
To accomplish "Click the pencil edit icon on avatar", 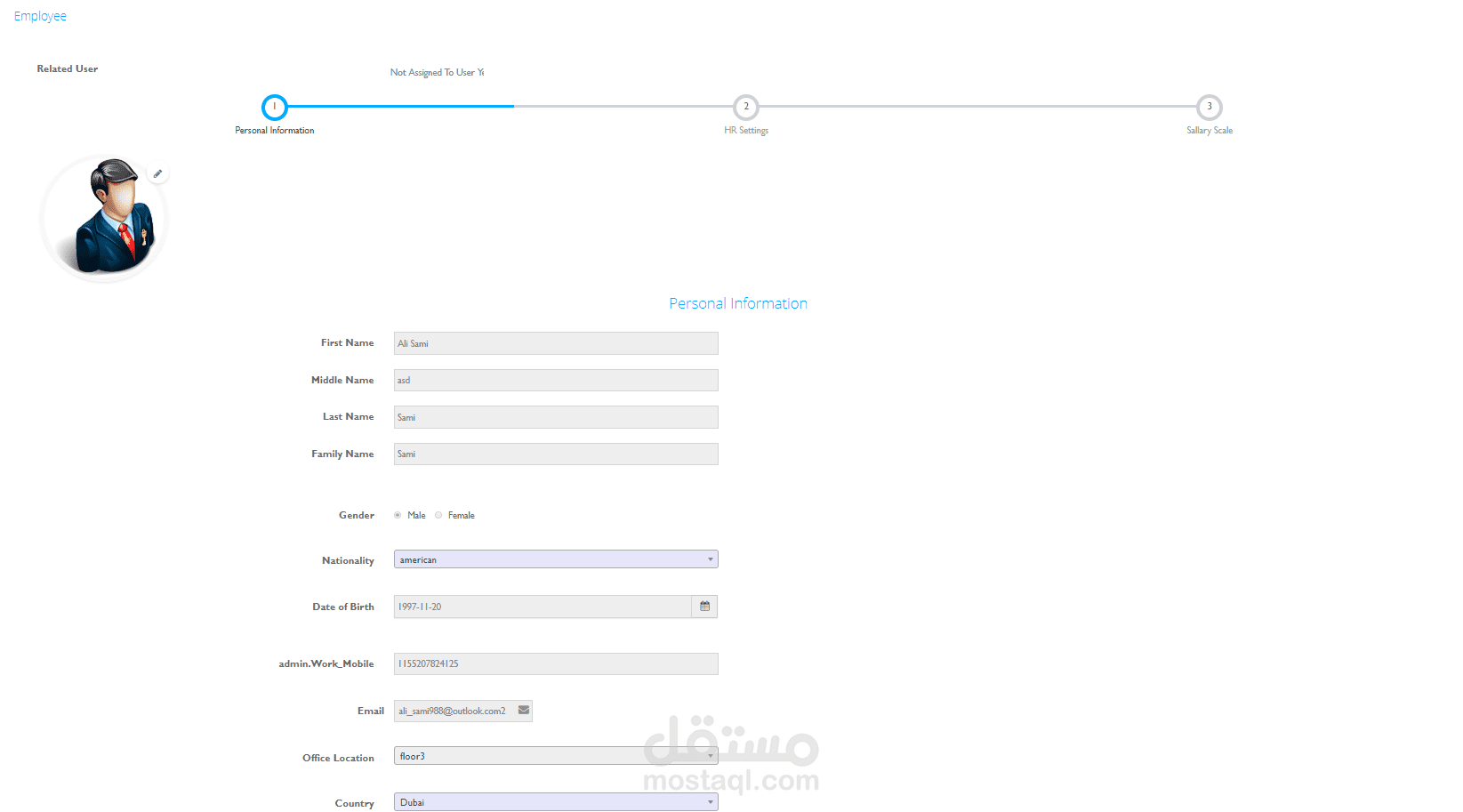I will tap(157, 173).
